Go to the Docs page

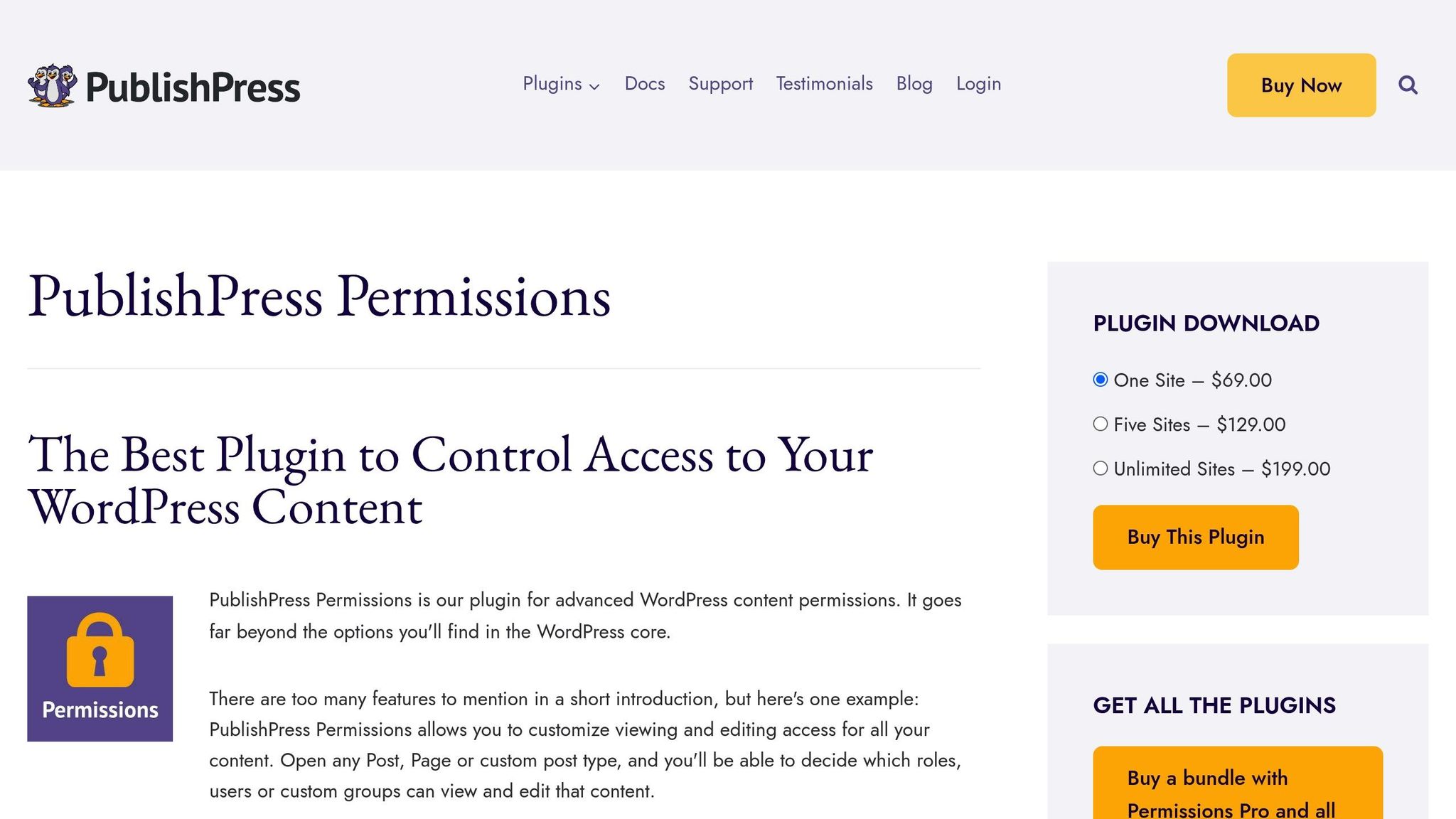click(644, 84)
